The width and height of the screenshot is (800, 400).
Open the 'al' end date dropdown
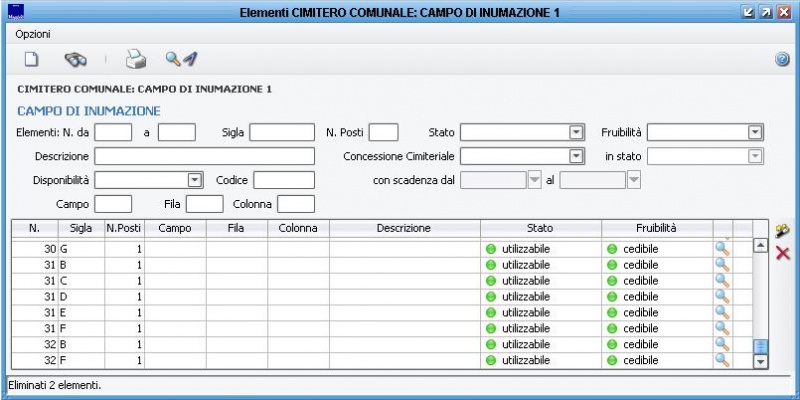633,180
